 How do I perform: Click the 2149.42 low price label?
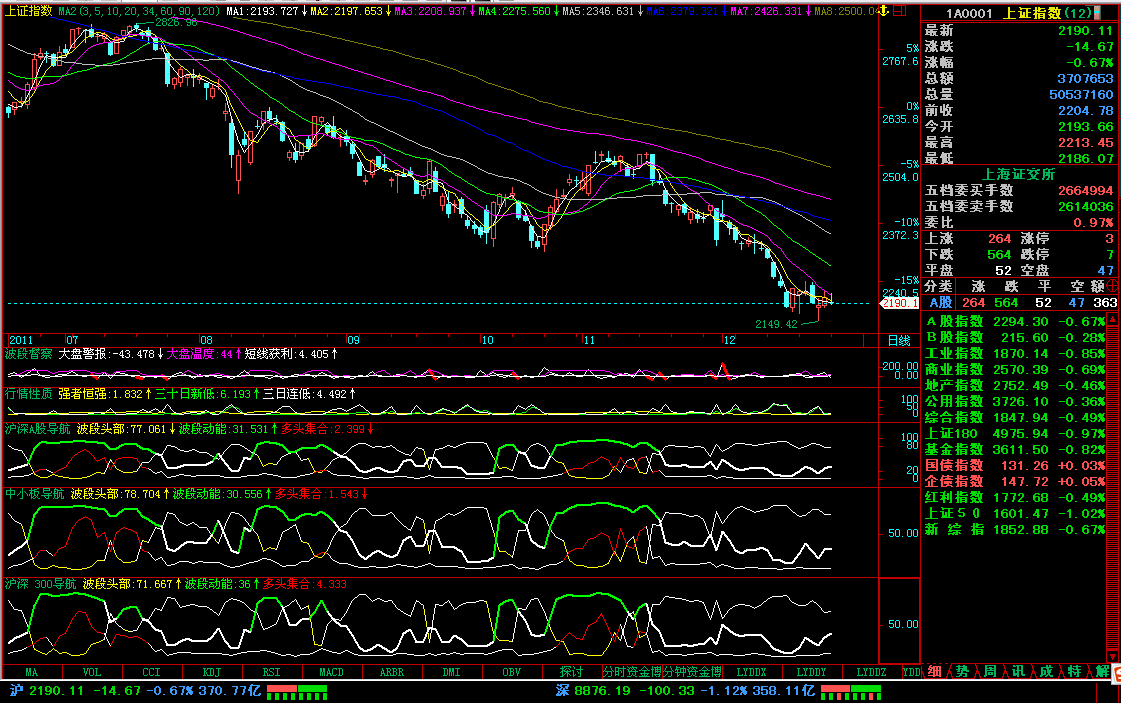click(x=776, y=324)
